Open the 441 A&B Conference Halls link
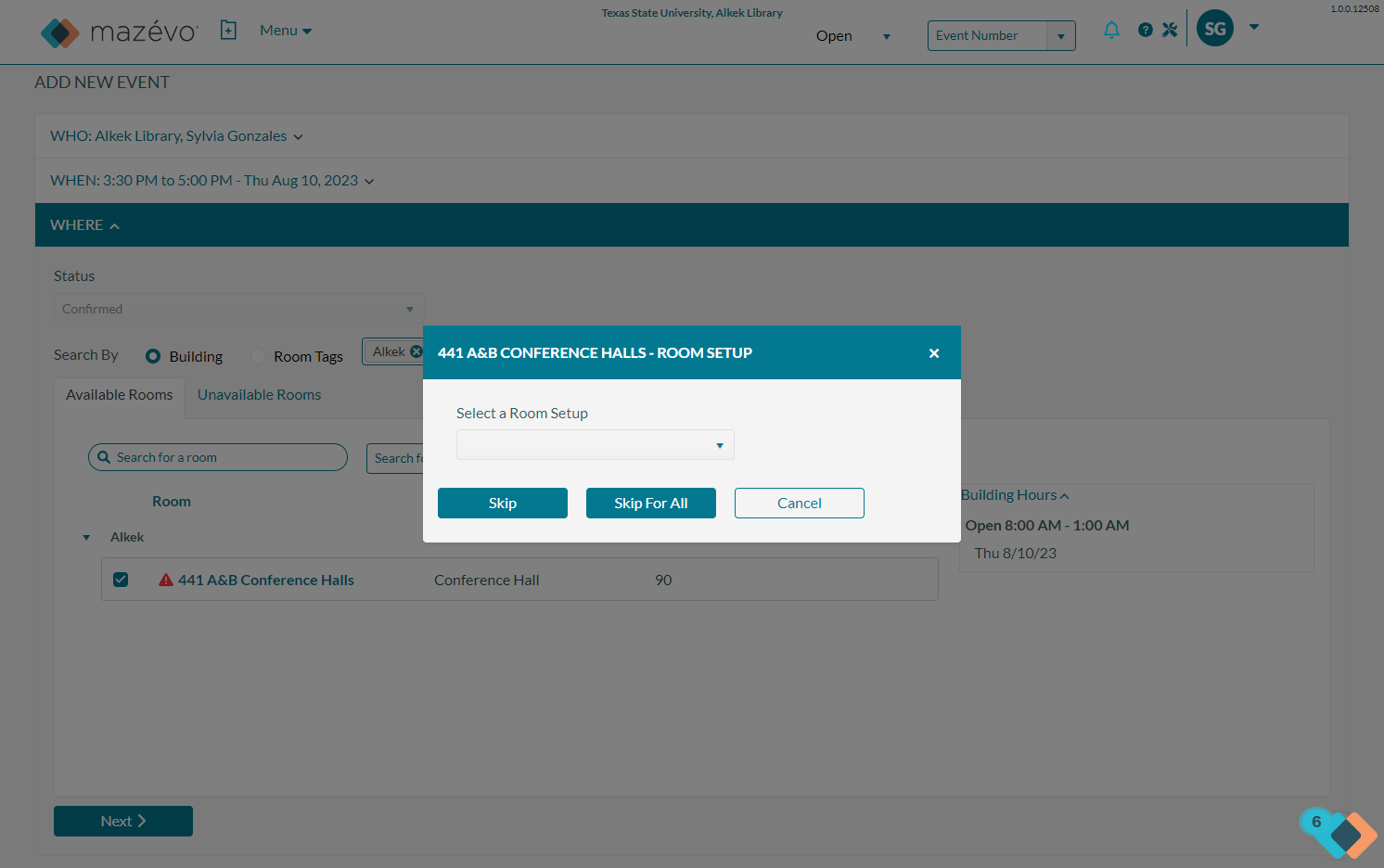Viewport: 1384px width, 868px height. tap(266, 581)
